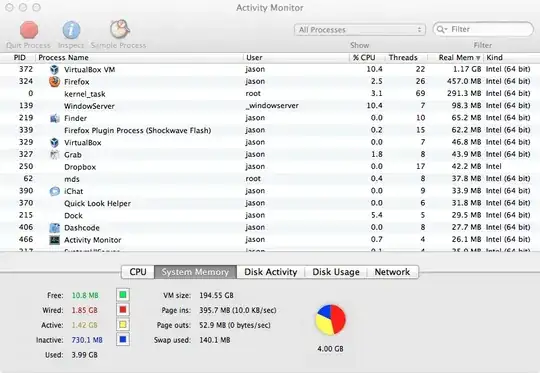Screen dimensions: 540x373
Task: Click the Dropbox Kind cell reading Intel
Action: 494,166
